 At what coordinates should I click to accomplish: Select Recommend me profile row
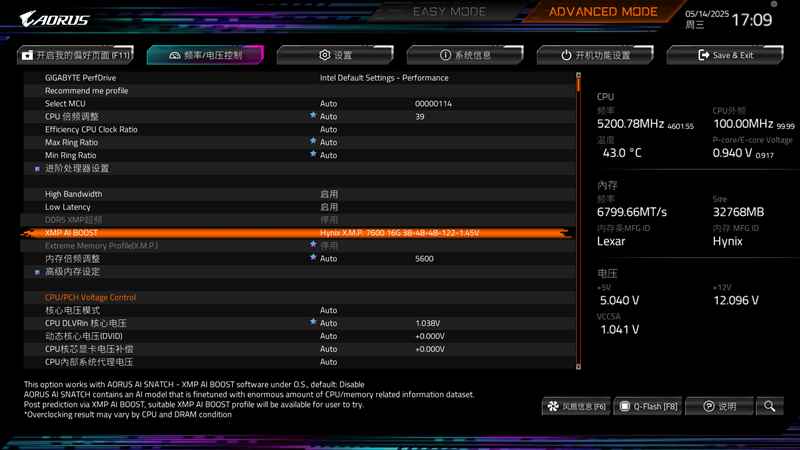[x=299, y=91]
